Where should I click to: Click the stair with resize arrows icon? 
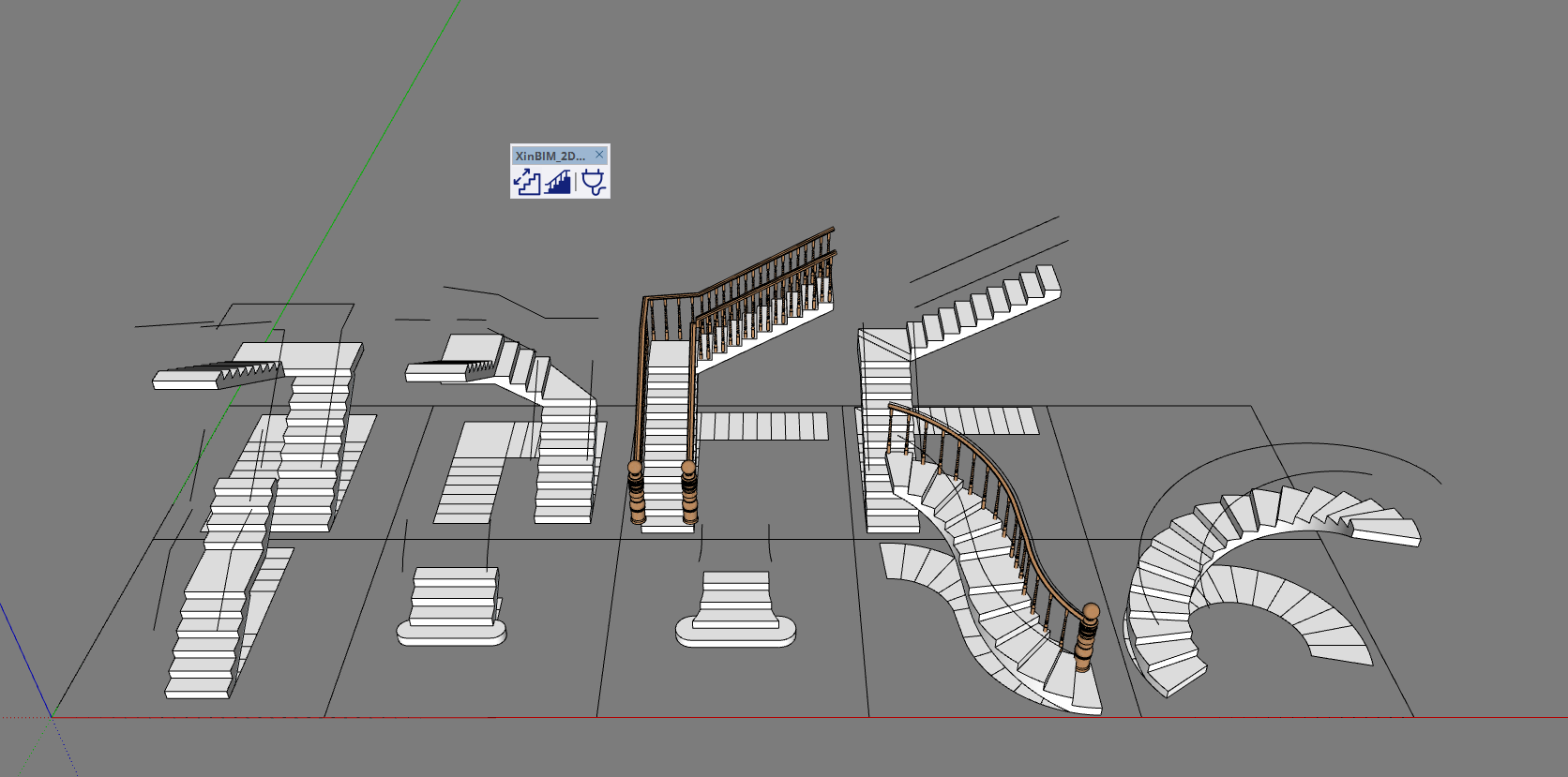click(527, 181)
